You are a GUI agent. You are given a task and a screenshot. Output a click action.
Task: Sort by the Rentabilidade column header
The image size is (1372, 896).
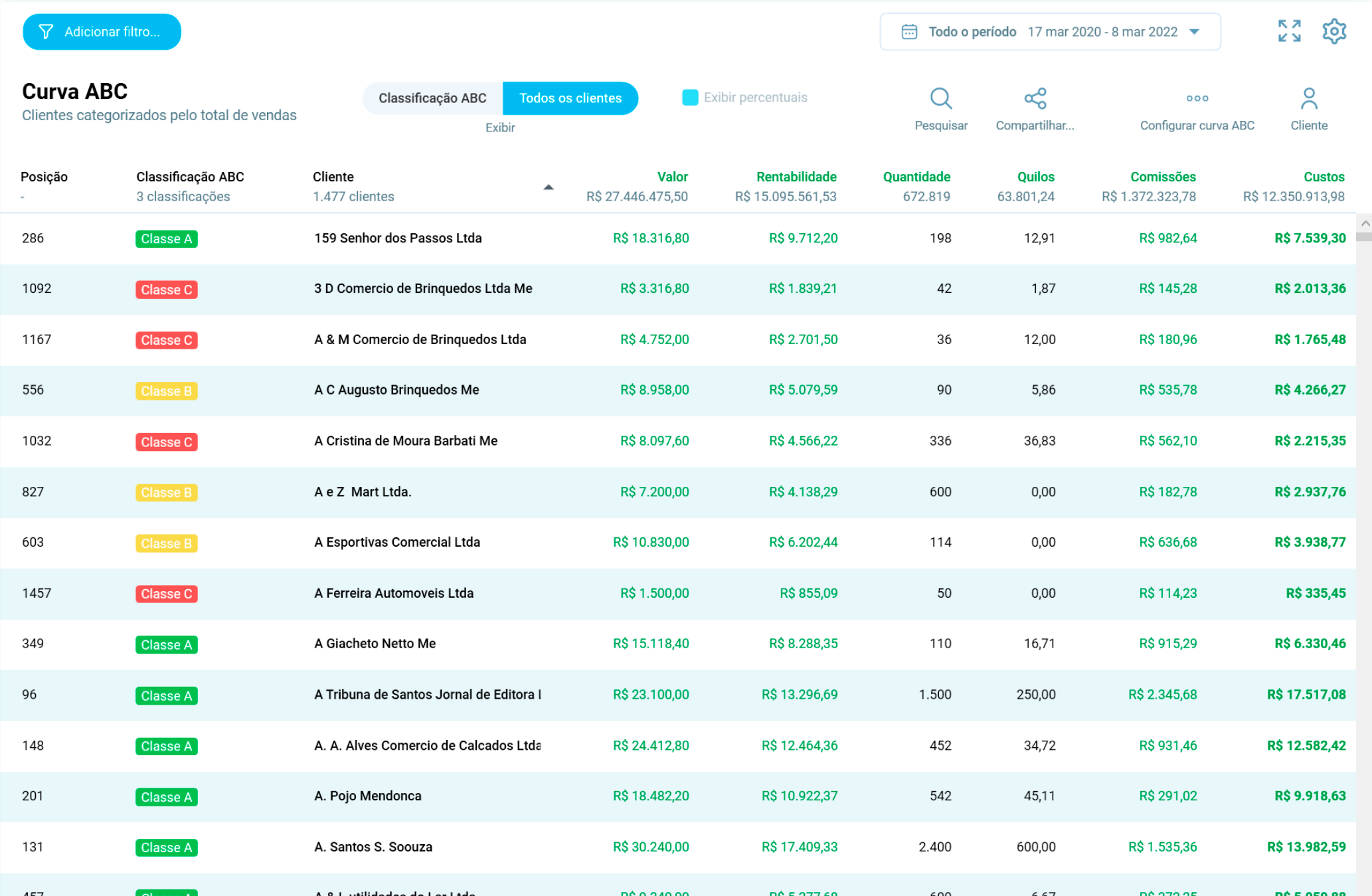click(796, 177)
